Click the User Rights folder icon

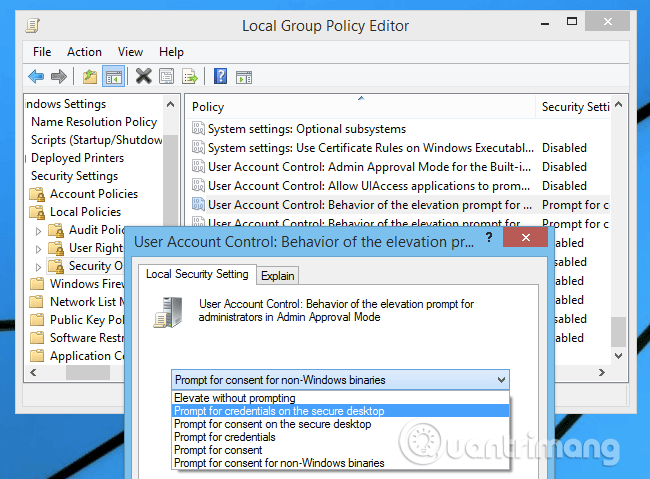tap(56, 248)
